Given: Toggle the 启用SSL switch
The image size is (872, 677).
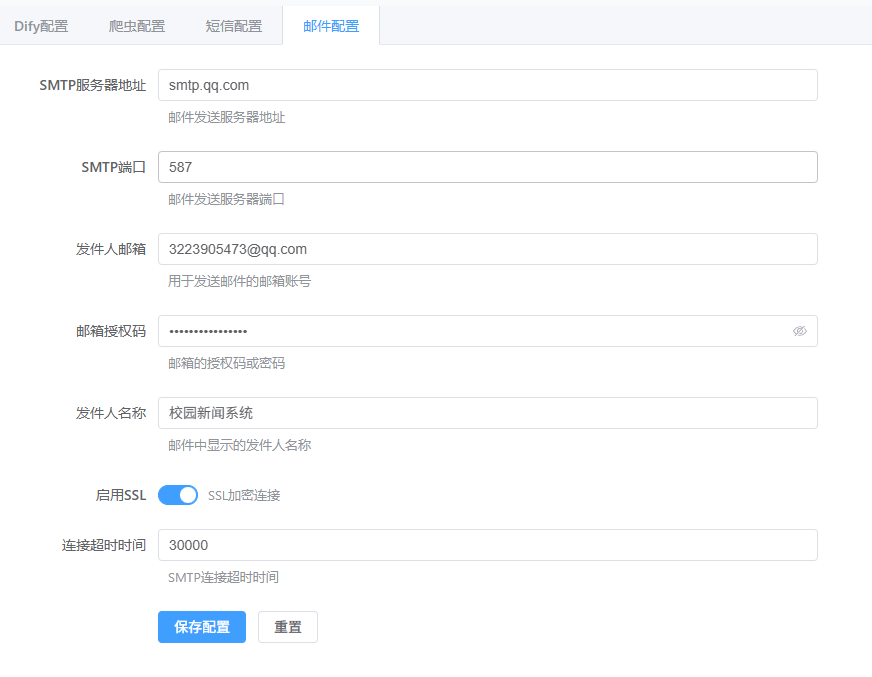Looking at the screenshot, I should [x=178, y=495].
